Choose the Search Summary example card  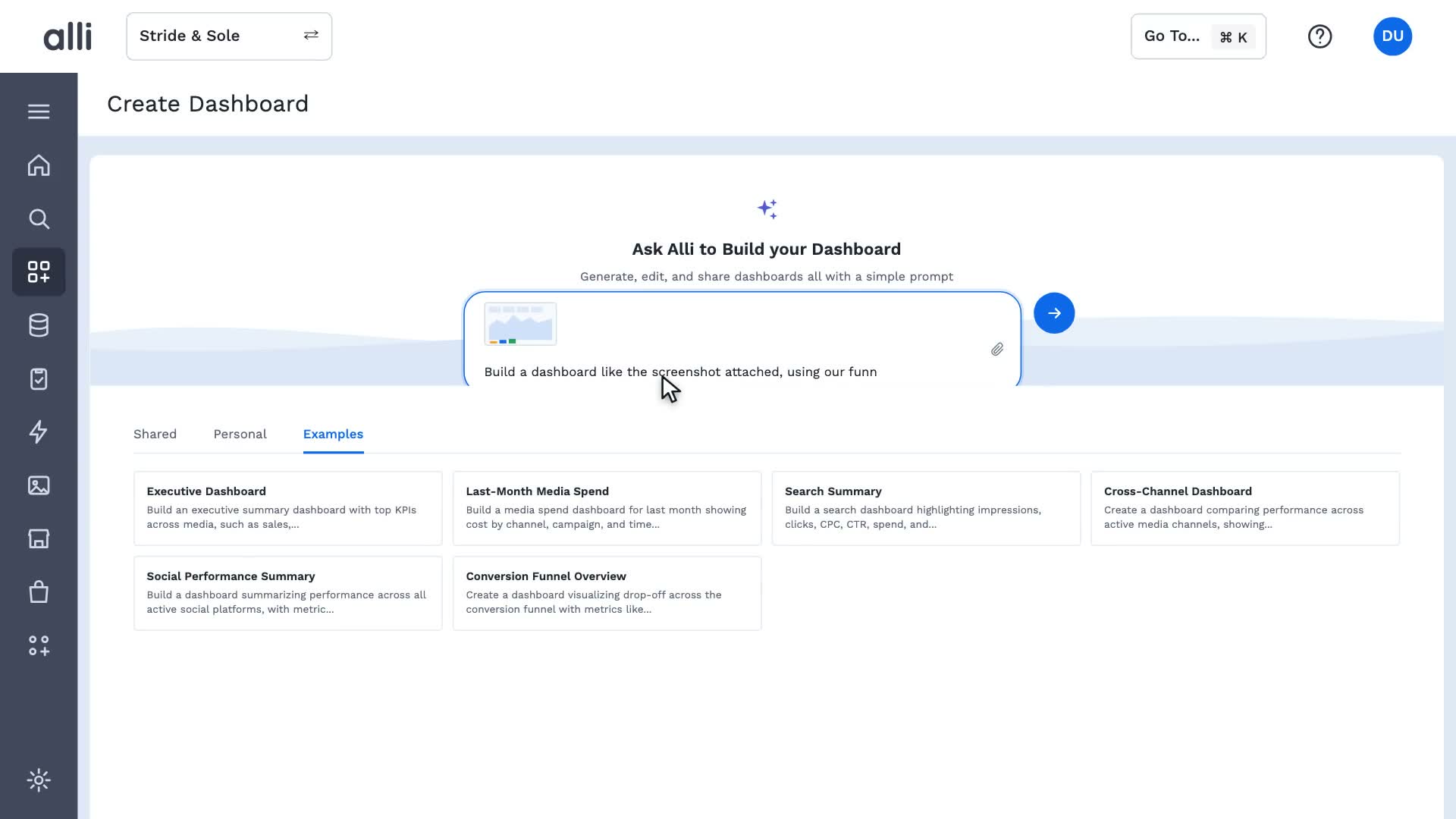click(926, 508)
